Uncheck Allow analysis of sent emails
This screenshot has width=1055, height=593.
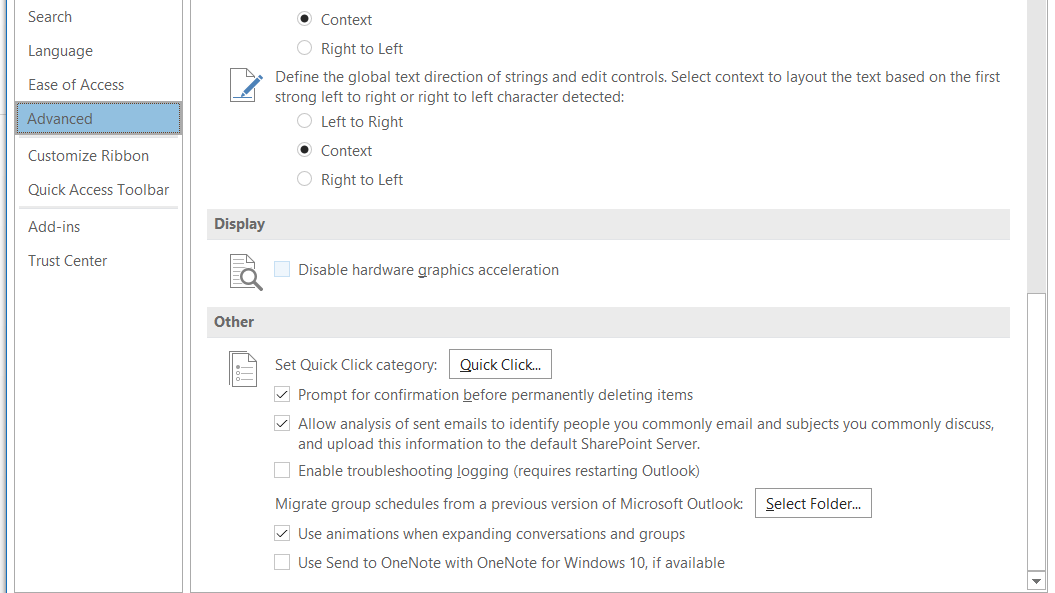(283, 424)
